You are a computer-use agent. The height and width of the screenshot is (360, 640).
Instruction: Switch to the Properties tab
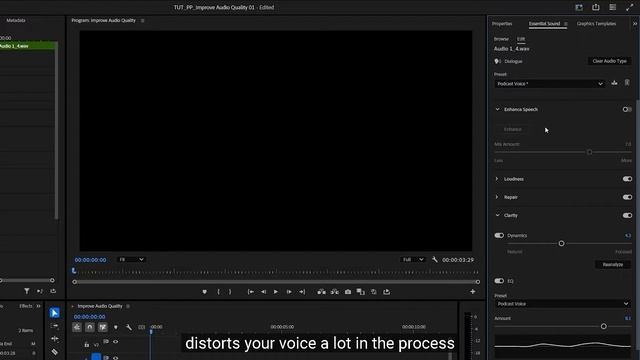[502, 24]
